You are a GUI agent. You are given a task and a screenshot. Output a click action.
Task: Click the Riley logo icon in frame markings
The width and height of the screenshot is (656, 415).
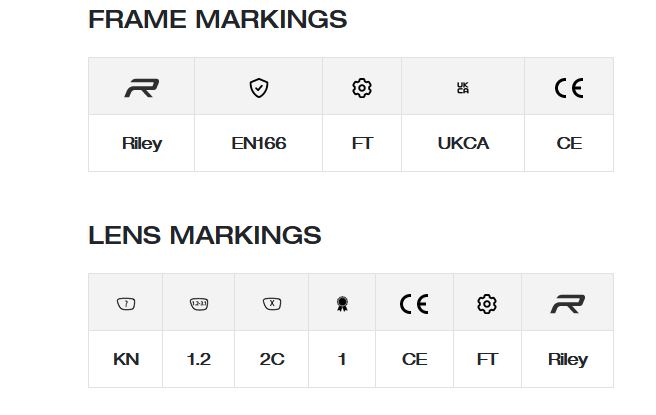(142, 88)
